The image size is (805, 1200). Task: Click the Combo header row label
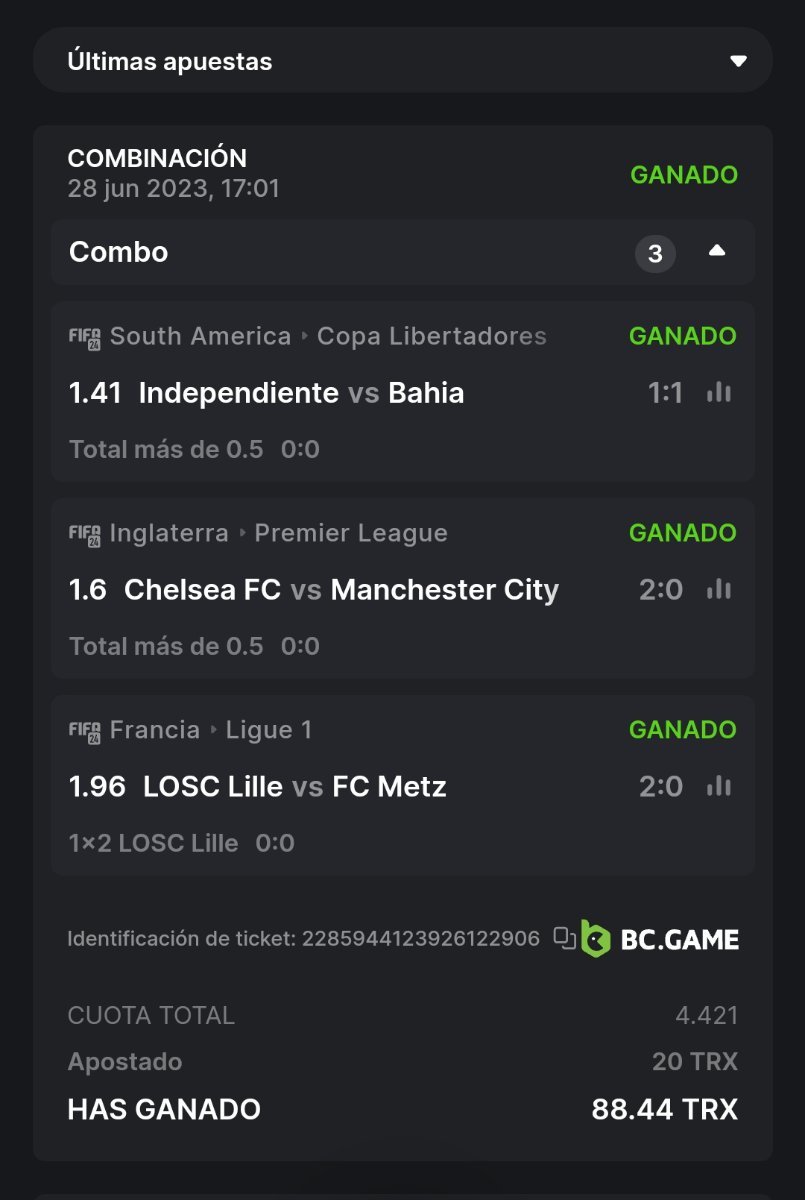(118, 252)
